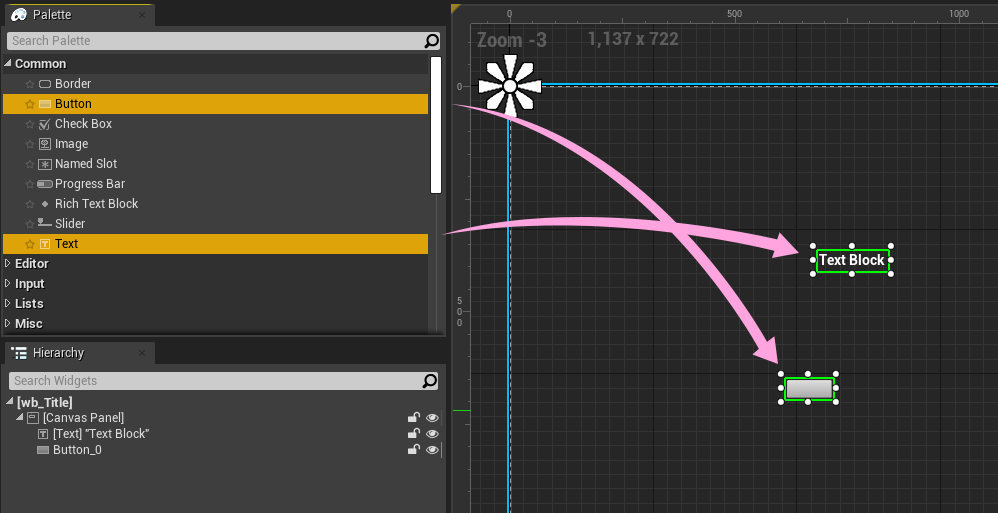This screenshot has width=998, height=513.
Task: Expand the Misc palette category
Action: coord(8,323)
